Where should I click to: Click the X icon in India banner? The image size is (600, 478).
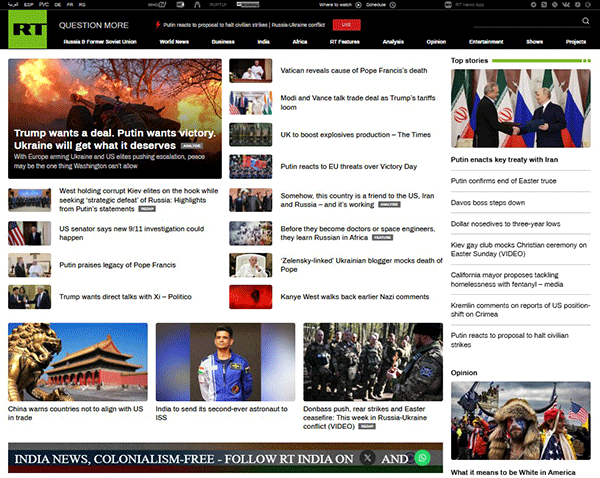(367, 458)
